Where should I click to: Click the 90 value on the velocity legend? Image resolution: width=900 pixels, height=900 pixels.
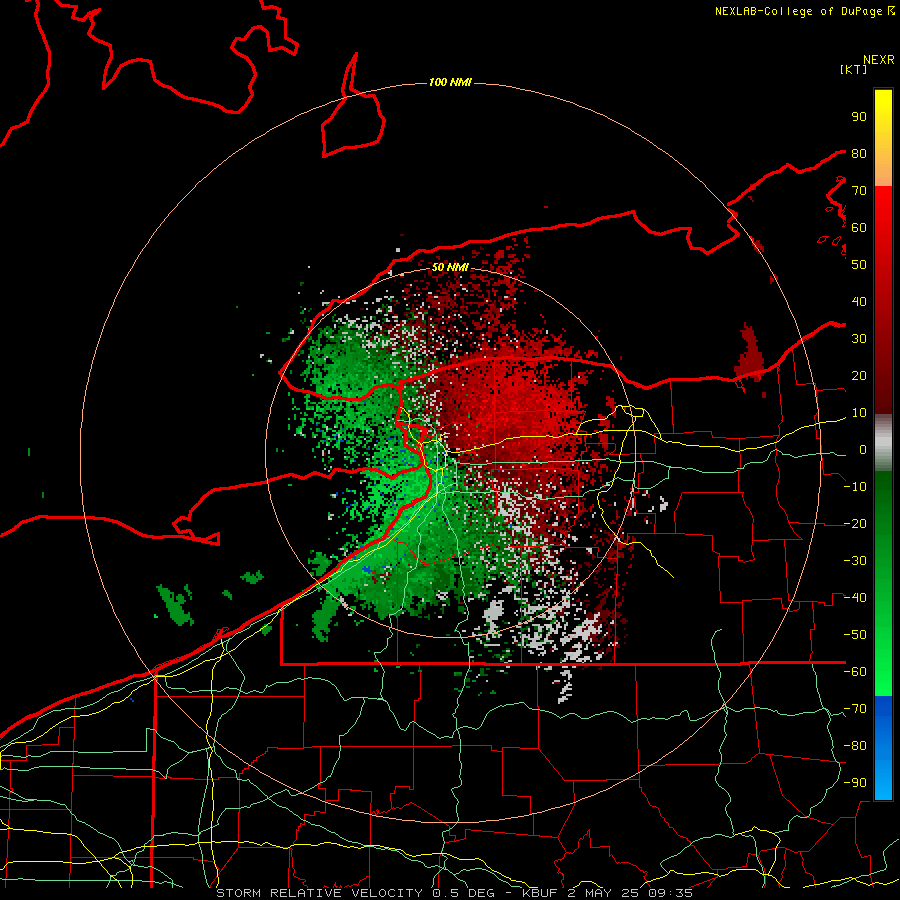click(859, 117)
